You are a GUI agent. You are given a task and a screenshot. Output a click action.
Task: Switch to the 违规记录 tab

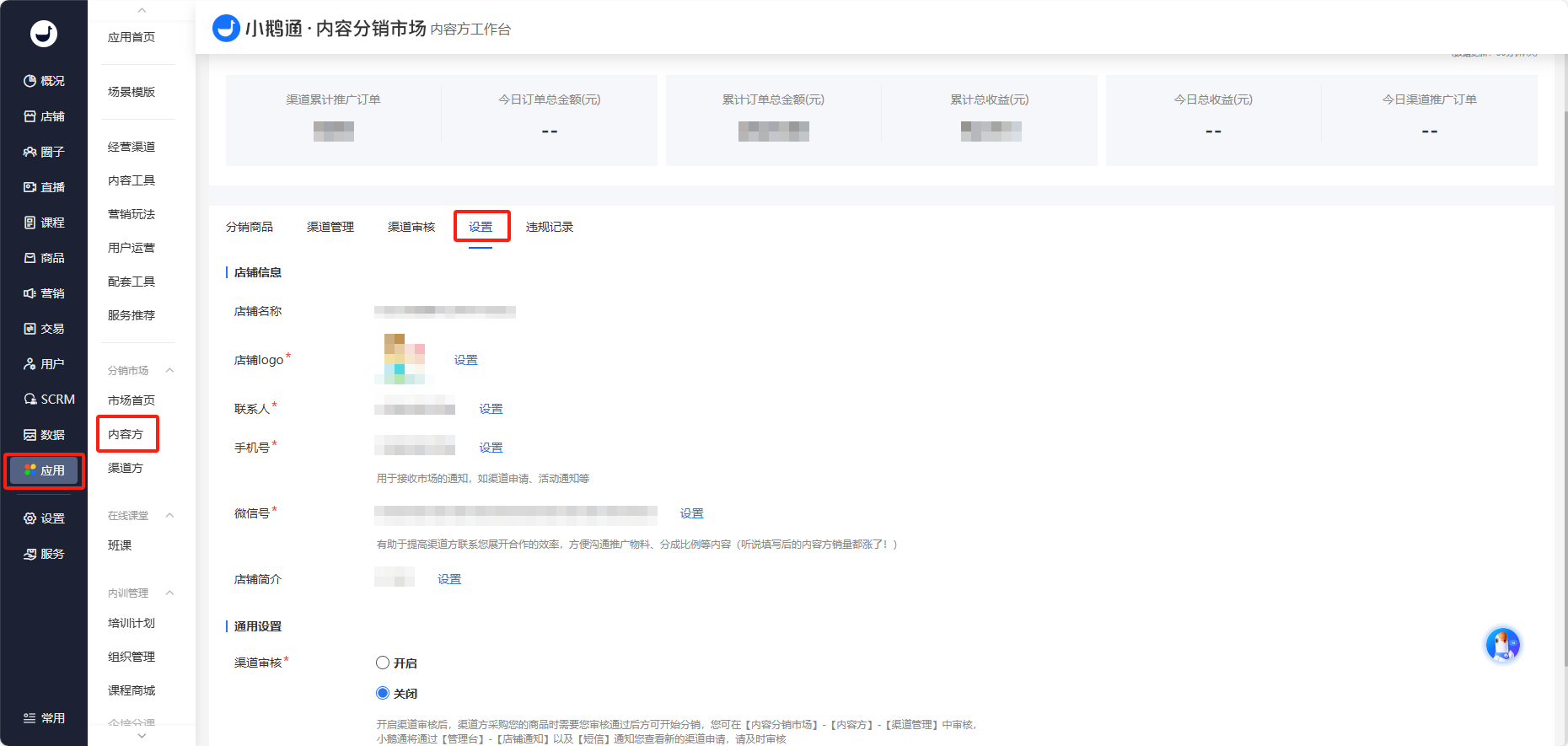tap(550, 227)
